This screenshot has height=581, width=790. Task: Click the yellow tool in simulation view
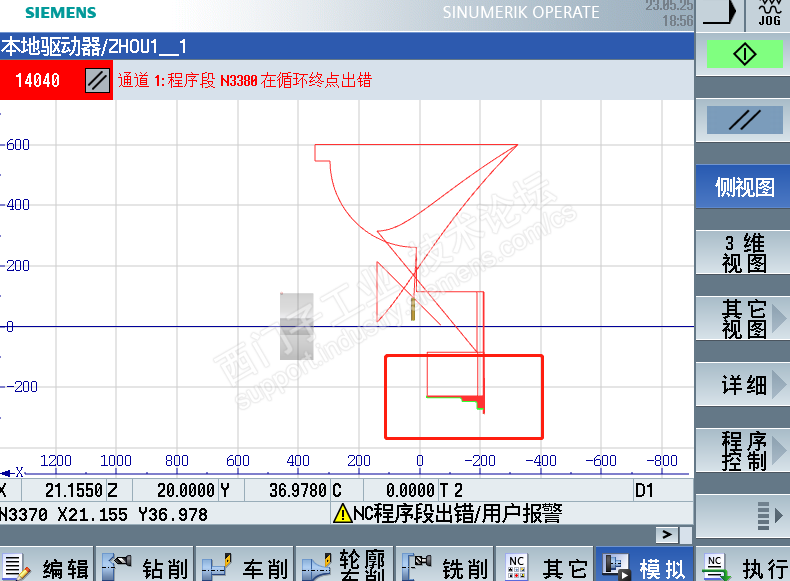[413, 309]
